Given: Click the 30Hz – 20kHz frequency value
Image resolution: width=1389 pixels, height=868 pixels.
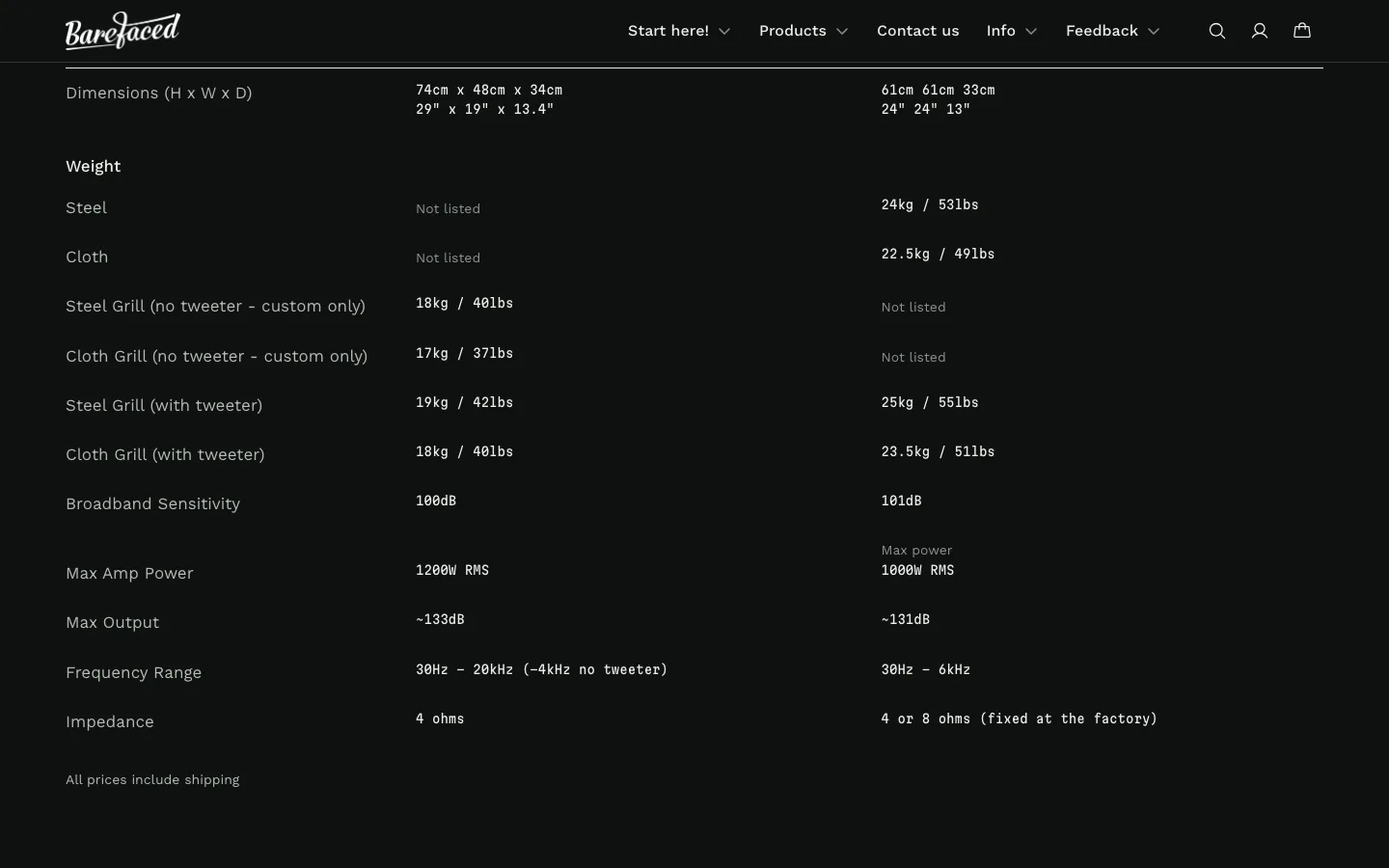Looking at the screenshot, I should click(x=542, y=669).
